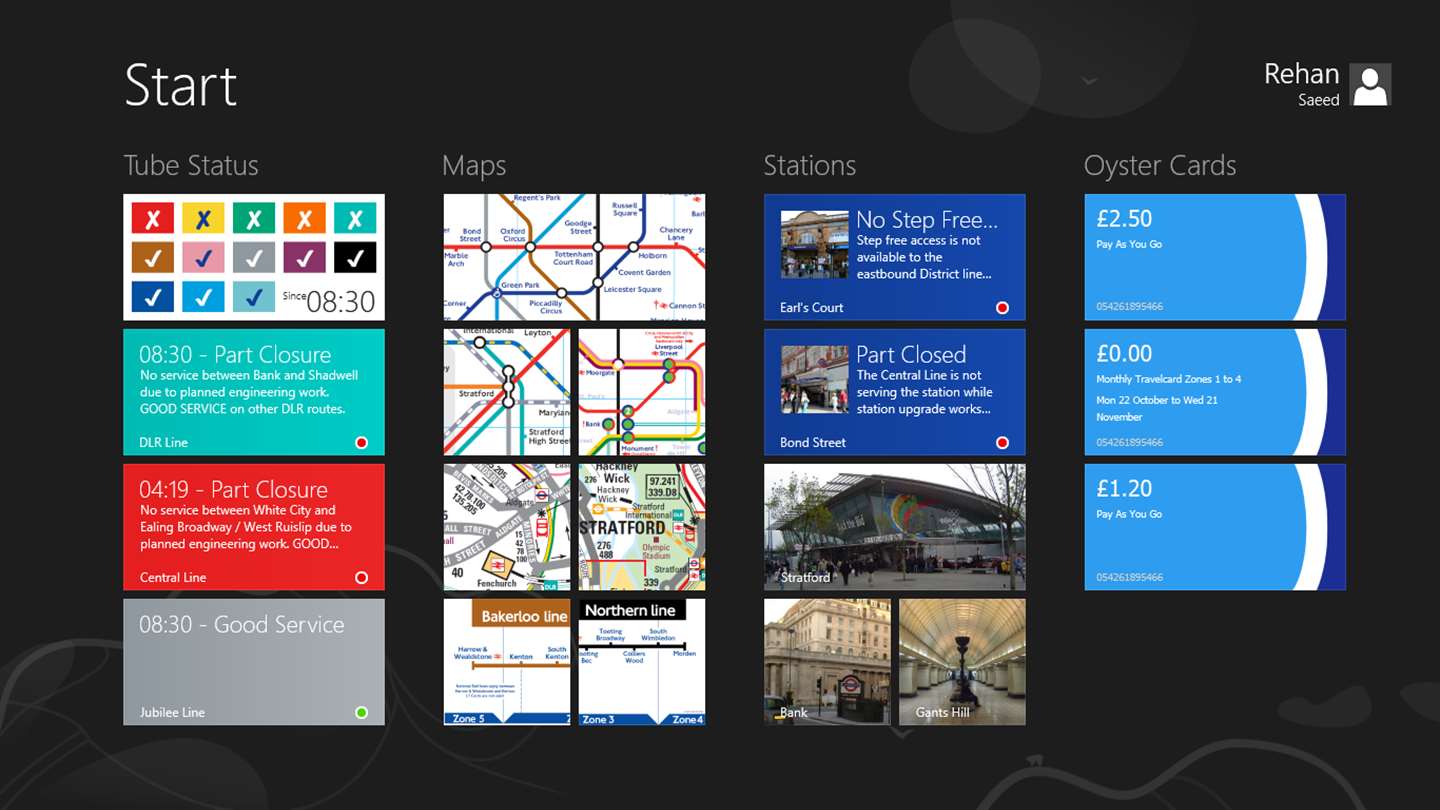Open the Northern line map tile
The width and height of the screenshot is (1440, 810).
point(642,662)
